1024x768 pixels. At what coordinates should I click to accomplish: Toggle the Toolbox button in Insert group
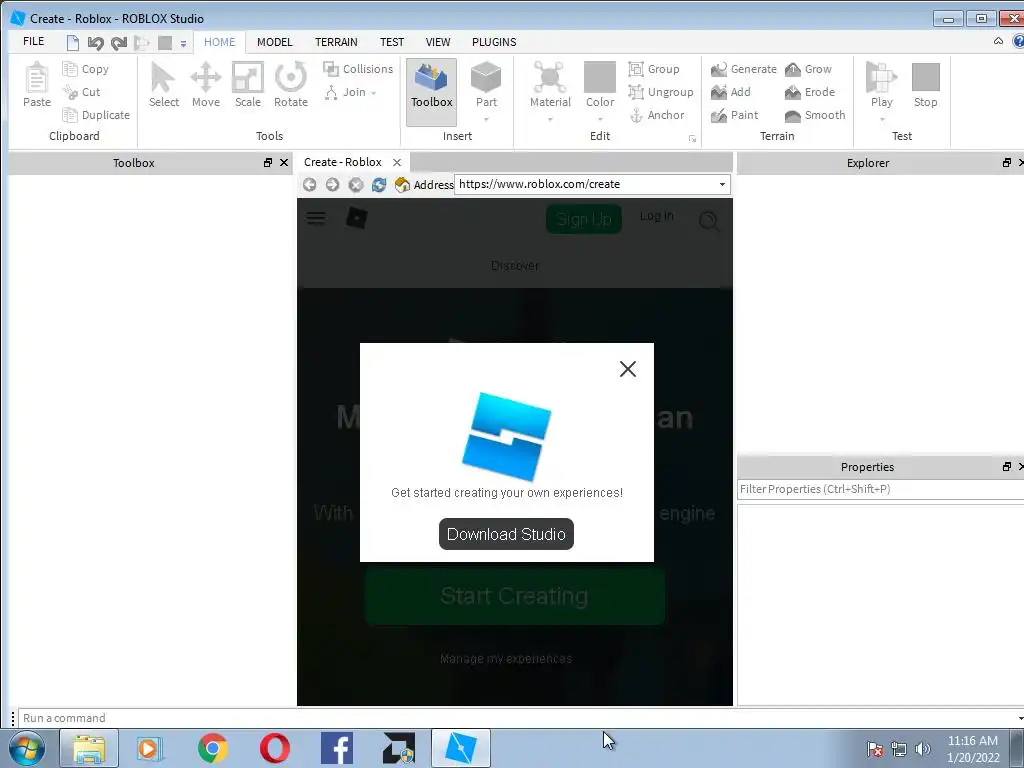432,91
